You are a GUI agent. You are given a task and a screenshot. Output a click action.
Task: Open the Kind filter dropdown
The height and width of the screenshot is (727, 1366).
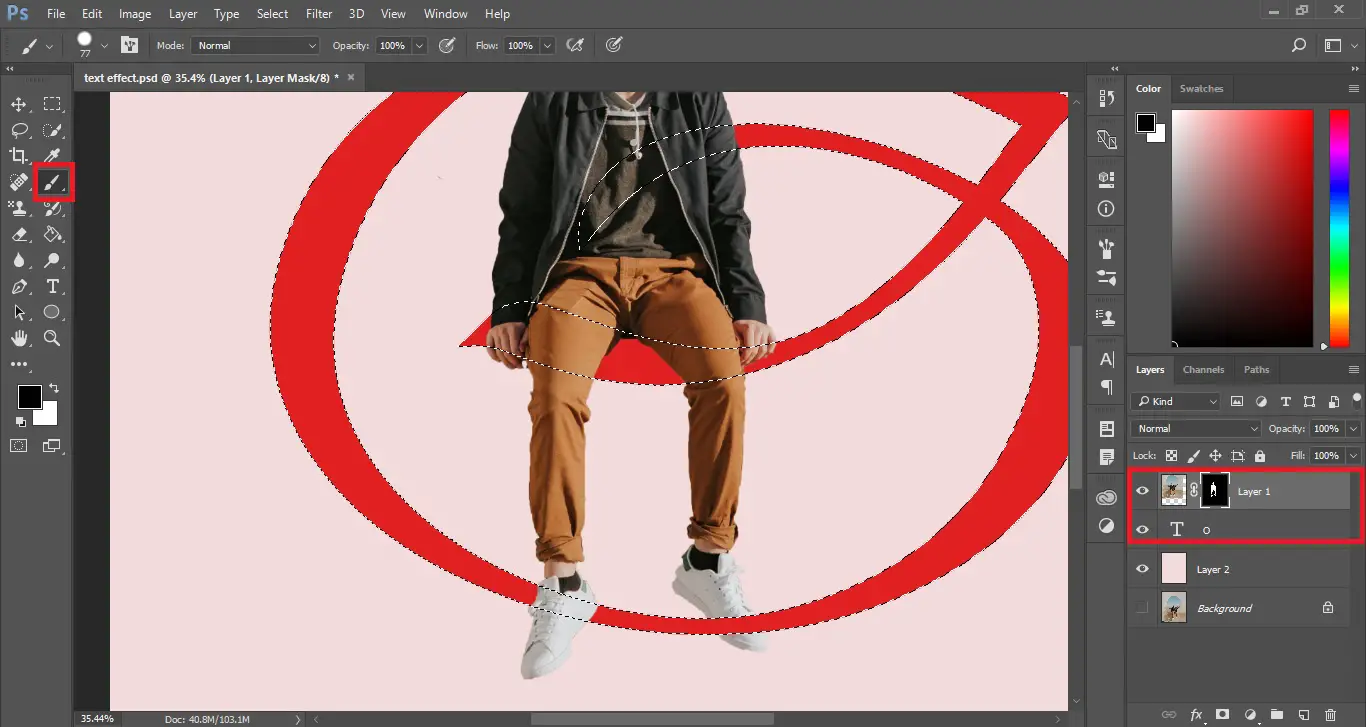click(1173, 401)
